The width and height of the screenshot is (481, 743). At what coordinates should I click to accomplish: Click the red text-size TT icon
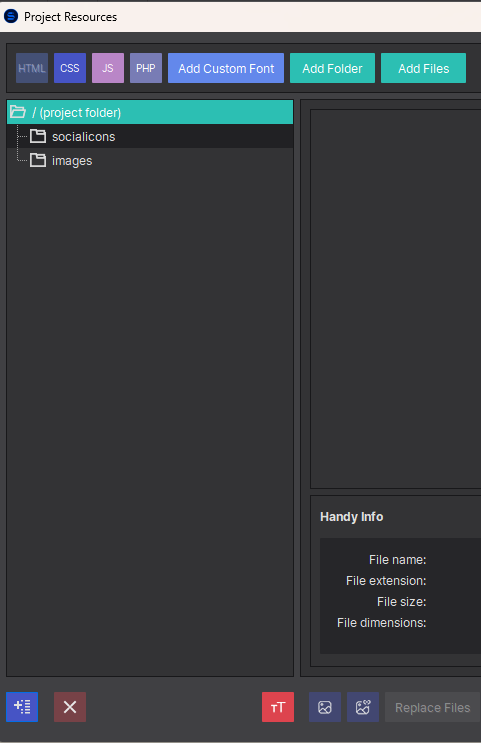[x=278, y=707]
